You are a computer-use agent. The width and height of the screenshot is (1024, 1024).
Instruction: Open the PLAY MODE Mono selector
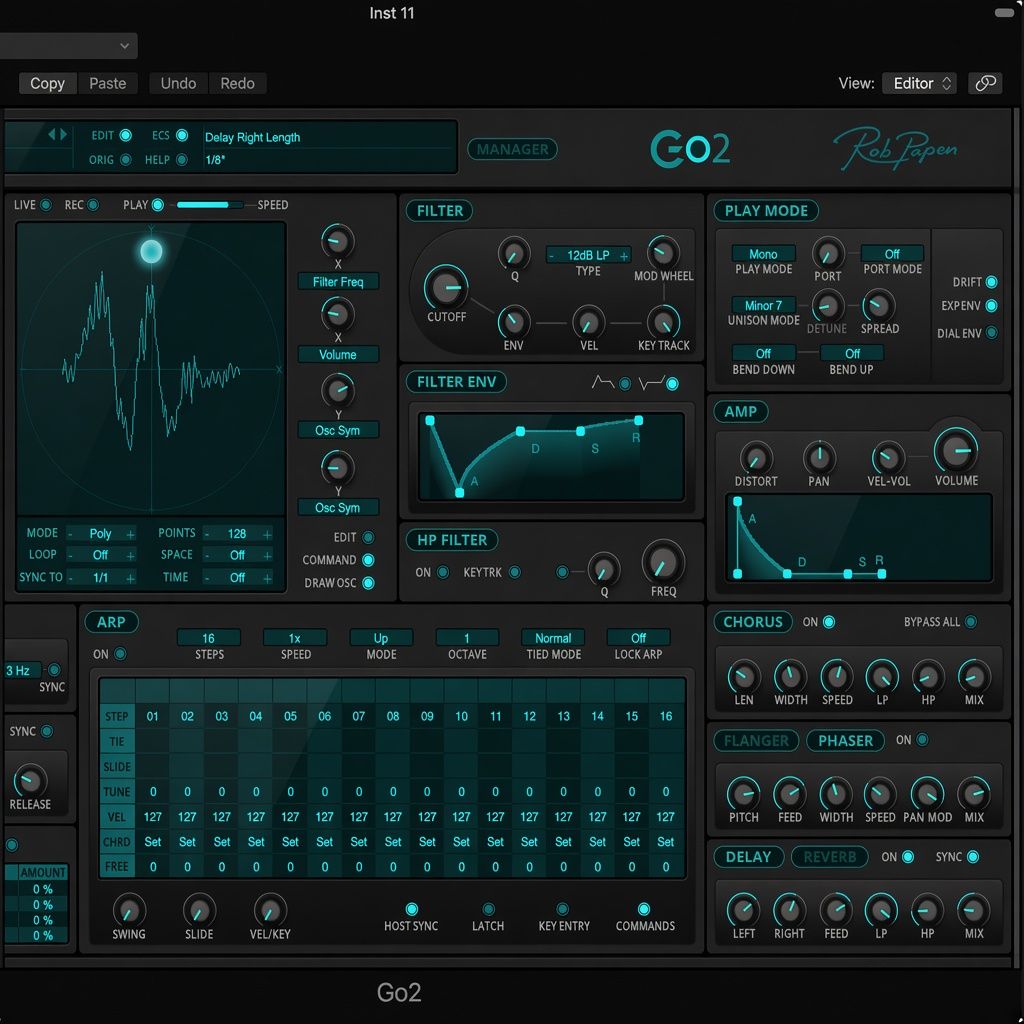[763, 253]
